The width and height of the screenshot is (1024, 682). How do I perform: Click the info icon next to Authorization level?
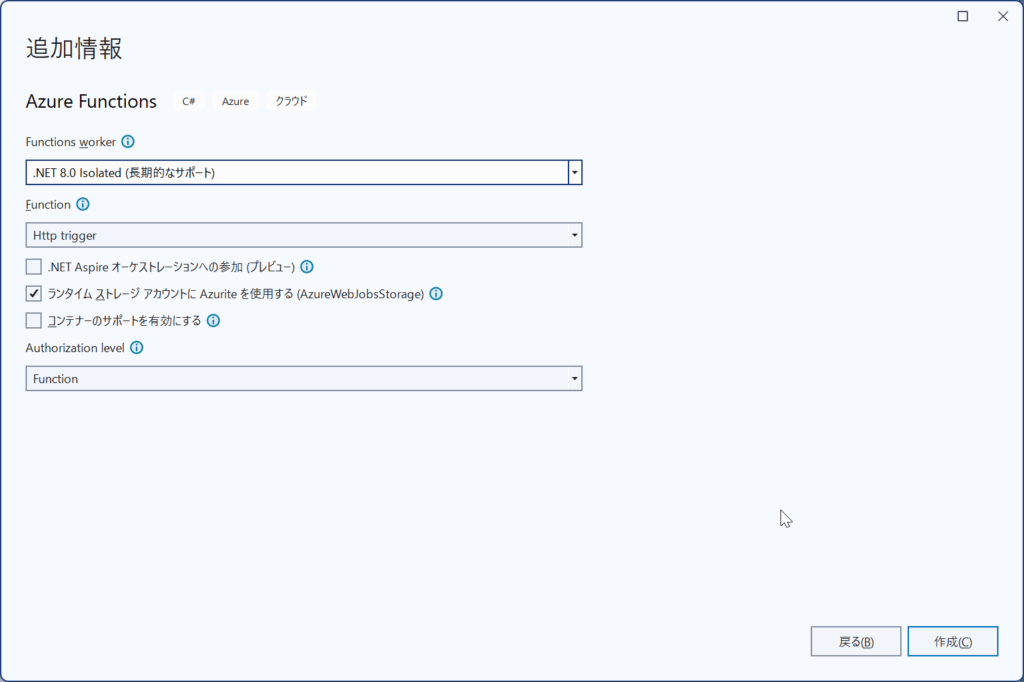click(x=136, y=348)
